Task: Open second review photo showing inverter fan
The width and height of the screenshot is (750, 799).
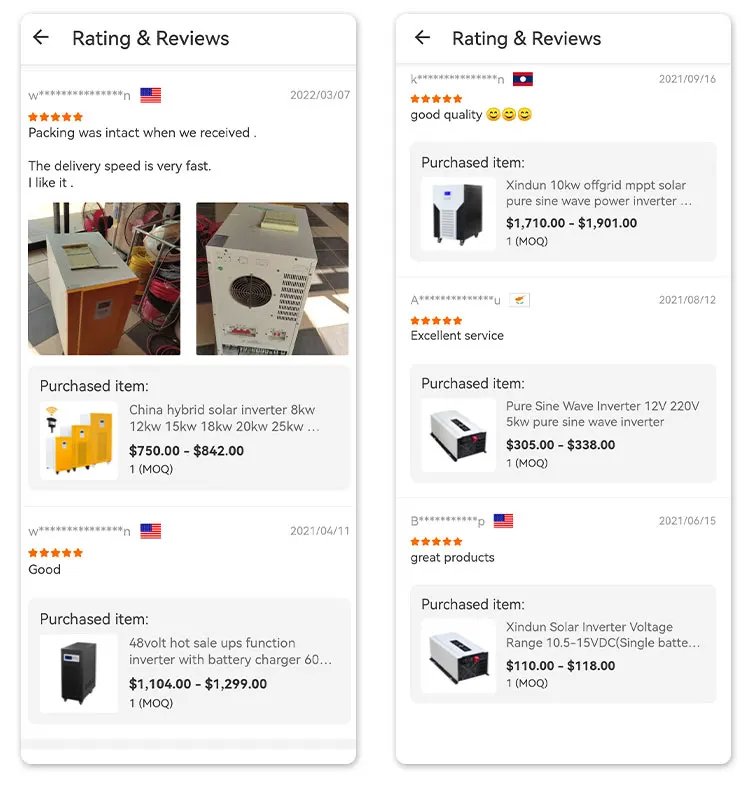Action: pos(272,279)
